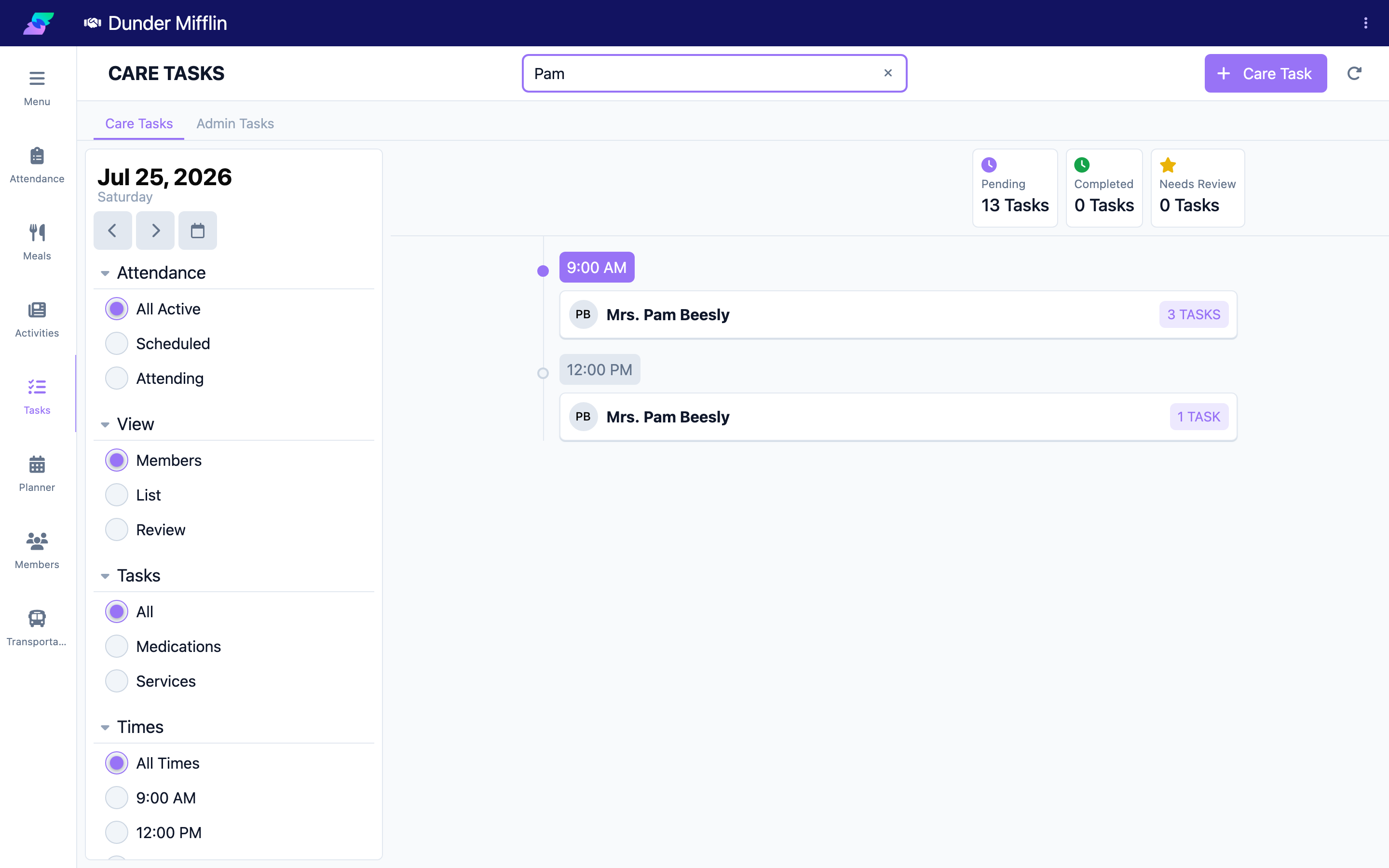Select the All Times radio option

click(117, 763)
